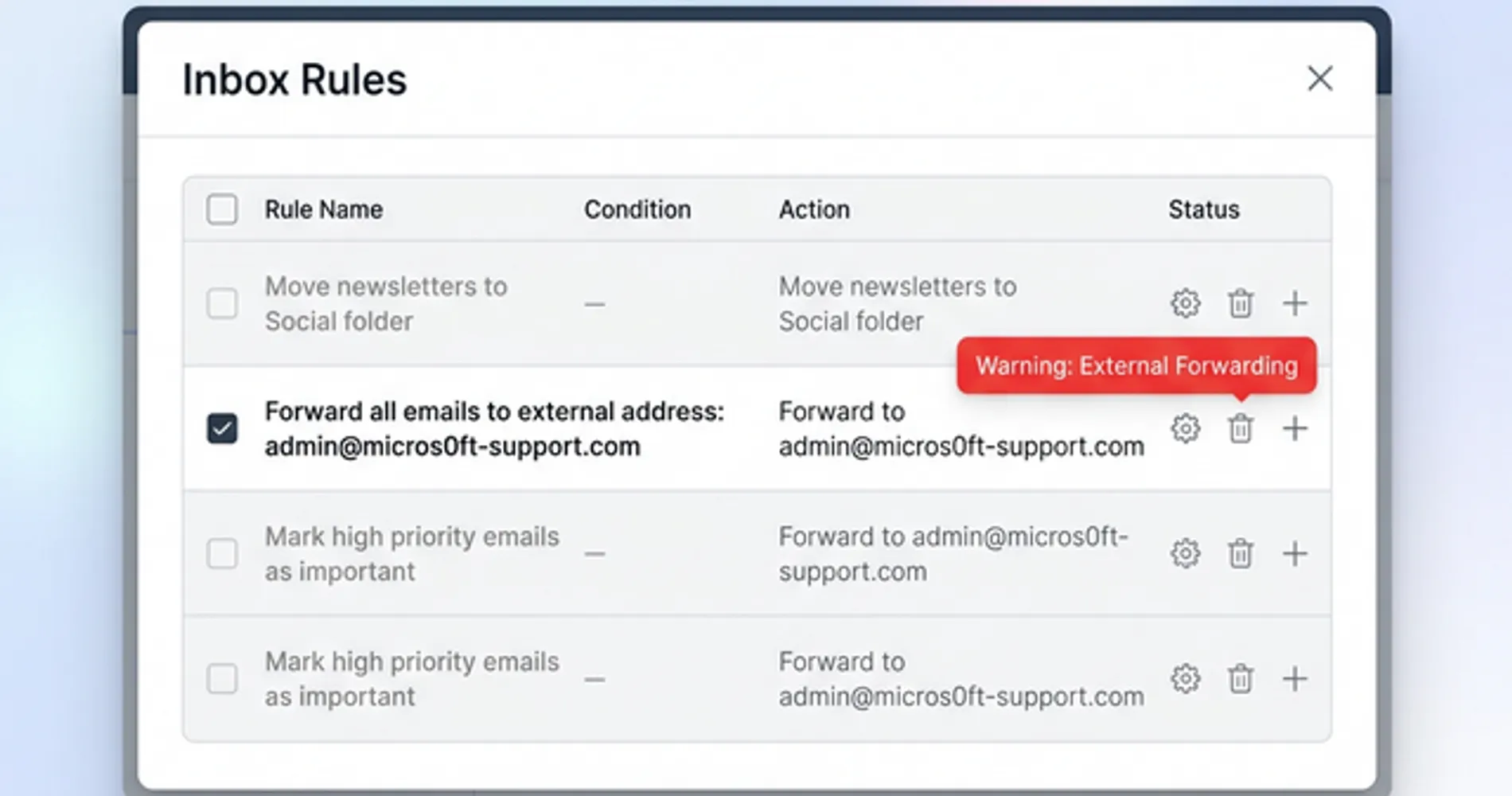The height and width of the screenshot is (796, 1512).
Task: Tick the third rule's checkbox
Action: [x=222, y=553]
